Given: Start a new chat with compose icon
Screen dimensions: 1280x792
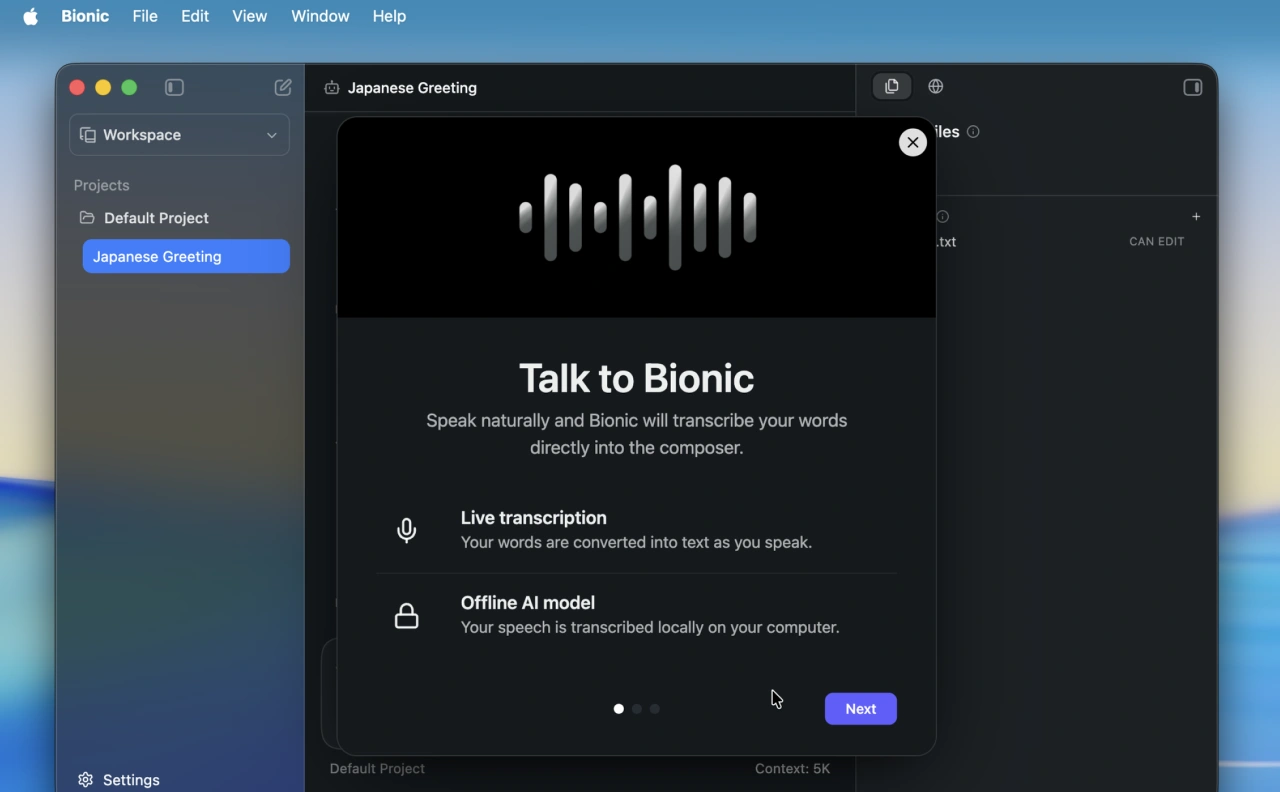Looking at the screenshot, I should click(283, 88).
